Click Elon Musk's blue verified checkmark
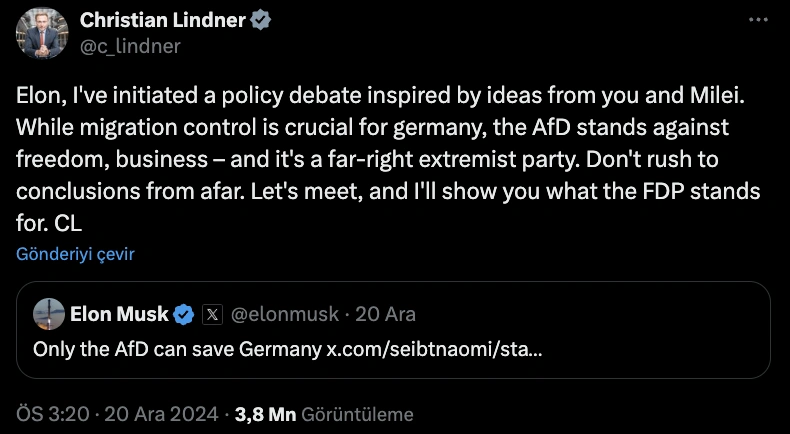Image resolution: width=790 pixels, height=434 pixels. tap(184, 314)
